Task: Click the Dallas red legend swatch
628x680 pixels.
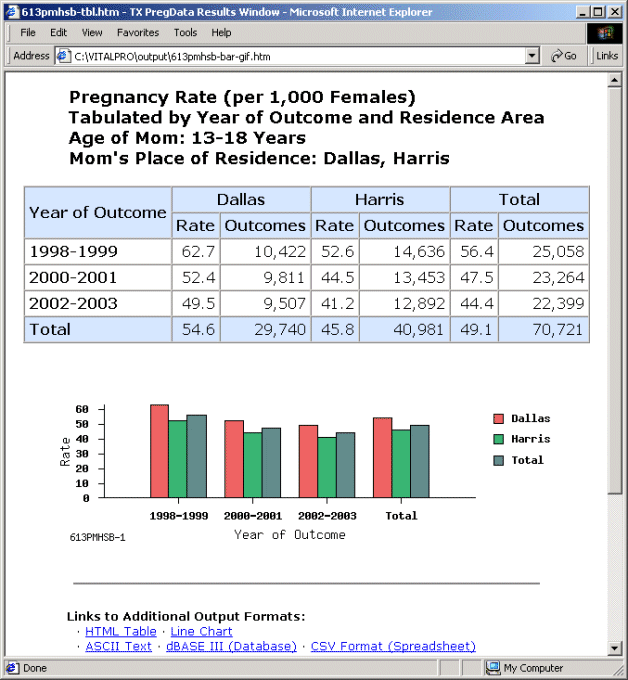Action: (x=498, y=418)
